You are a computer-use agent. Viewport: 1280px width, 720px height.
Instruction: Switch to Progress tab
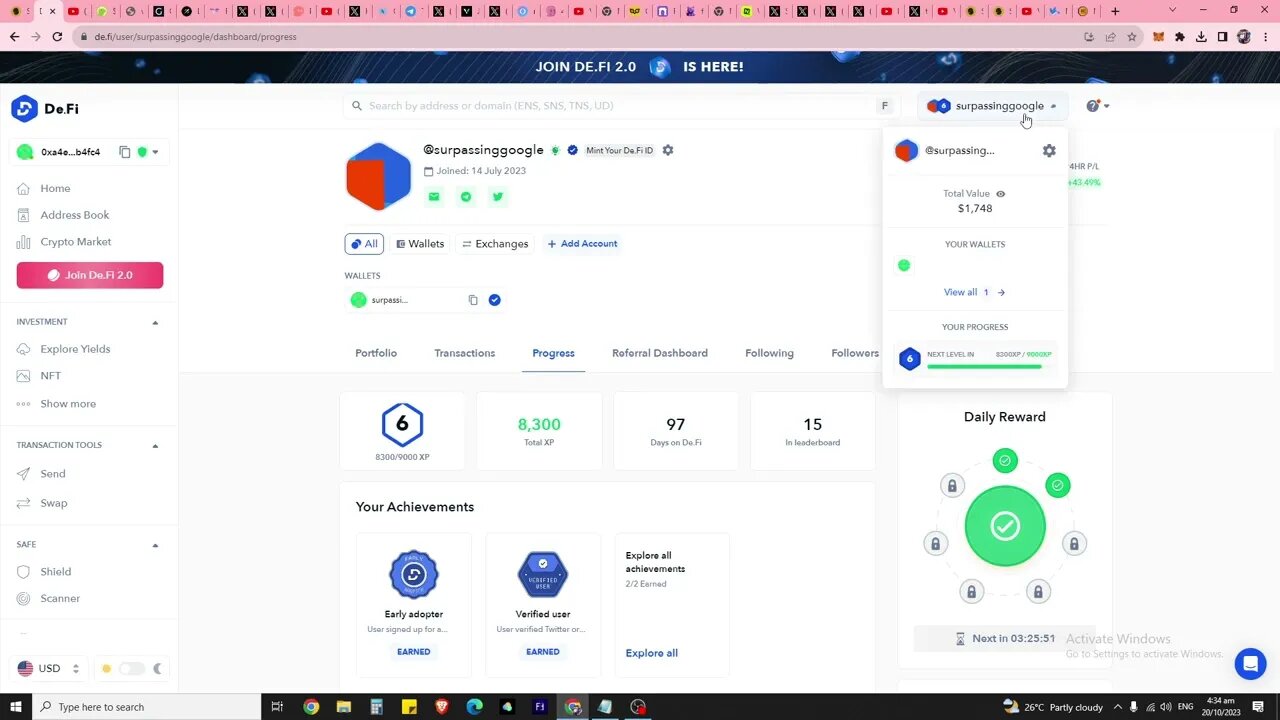click(x=553, y=353)
